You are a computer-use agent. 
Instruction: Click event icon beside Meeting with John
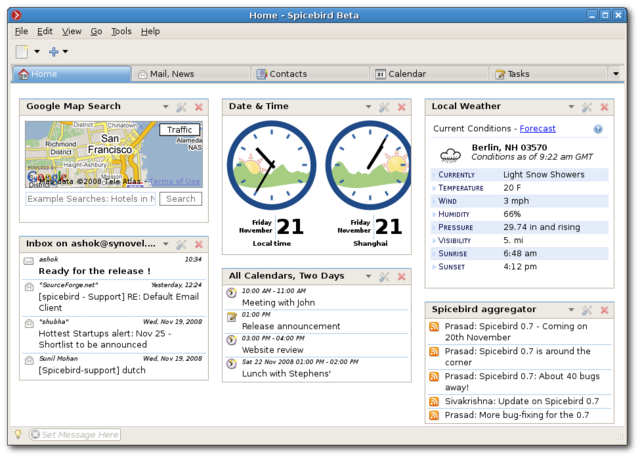[231, 293]
